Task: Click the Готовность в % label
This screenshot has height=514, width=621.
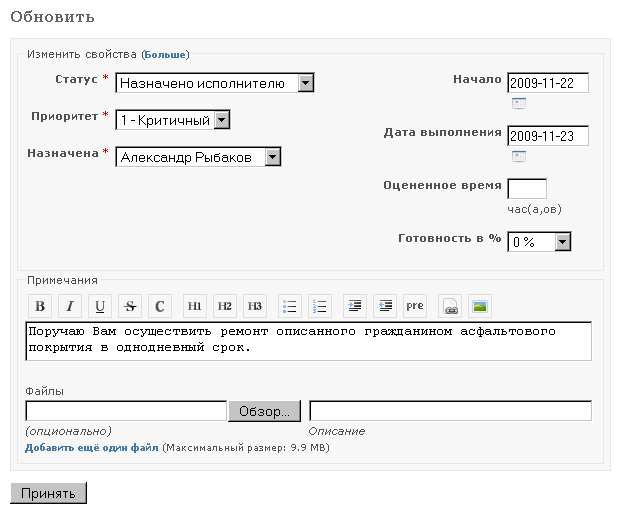Action: (x=450, y=238)
